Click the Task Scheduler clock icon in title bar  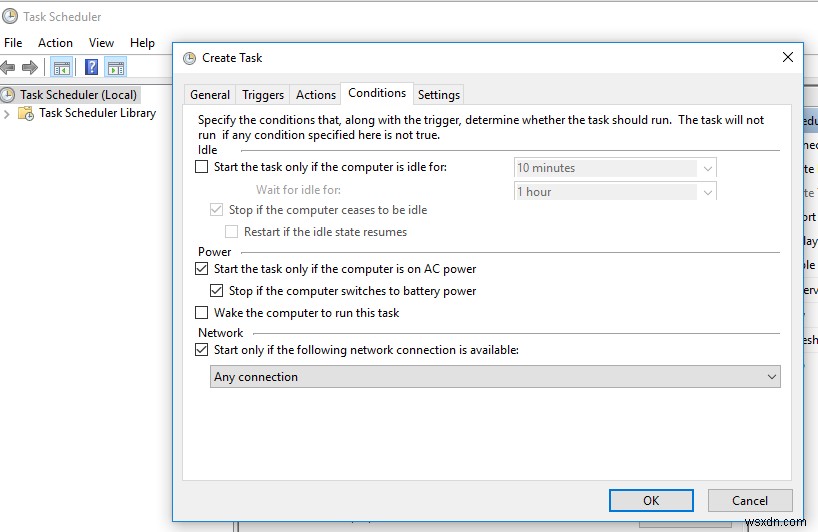(x=9, y=17)
